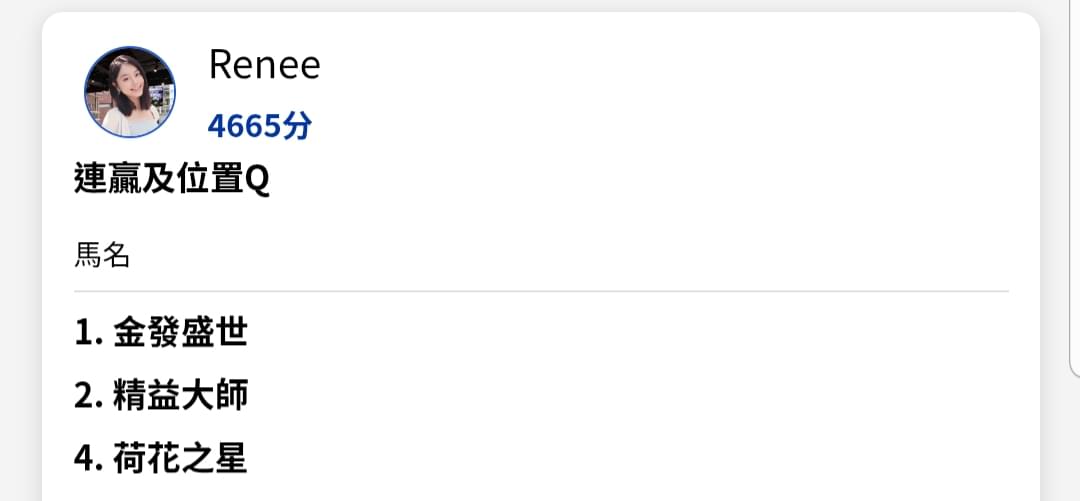The image size is (1080, 501).
Task: Click the number 1. before 金發盛世
Action: (89, 334)
